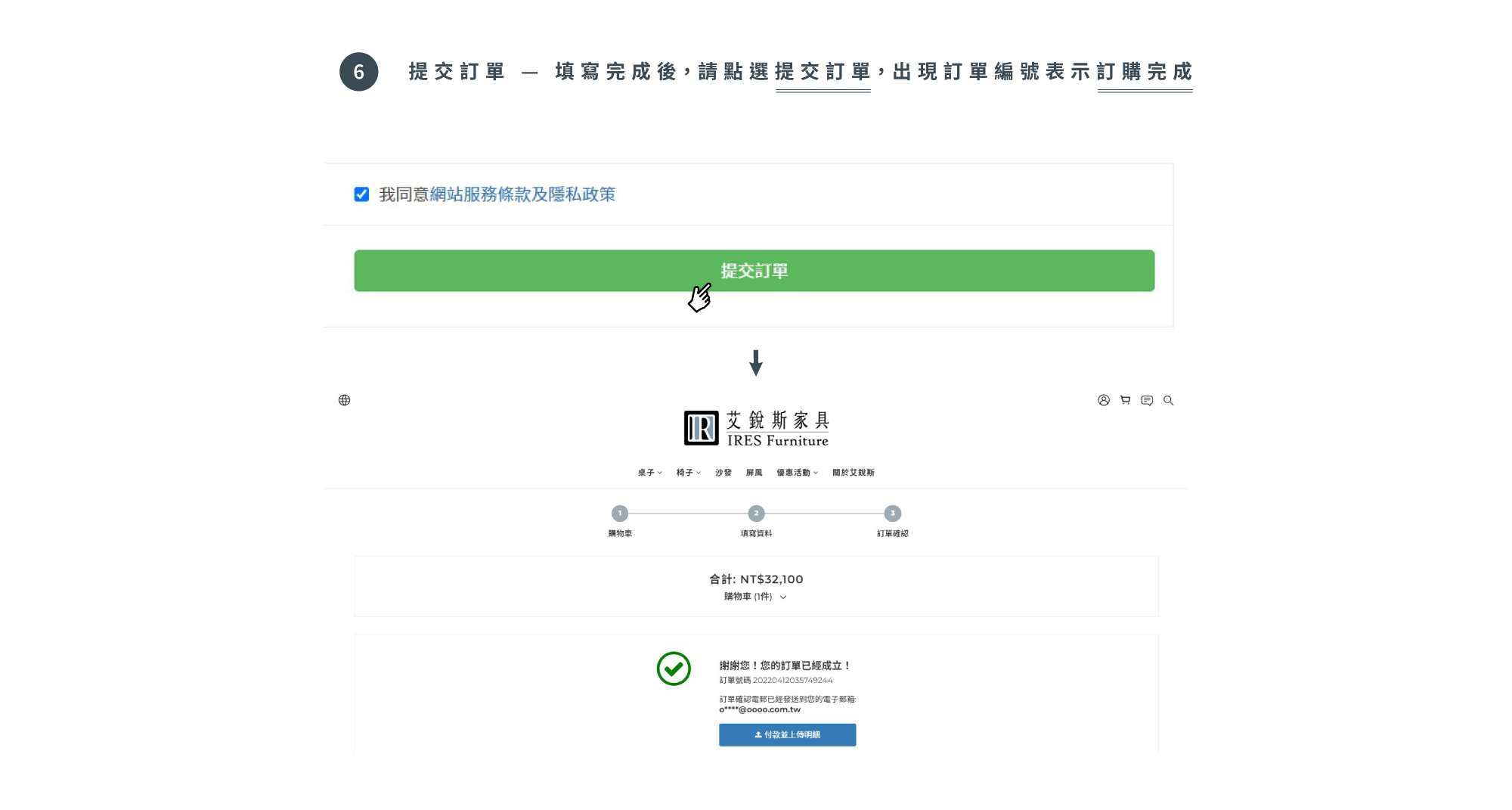Expand the 桌子 menu dropdown
The height and width of the screenshot is (810, 1512).
(x=650, y=473)
